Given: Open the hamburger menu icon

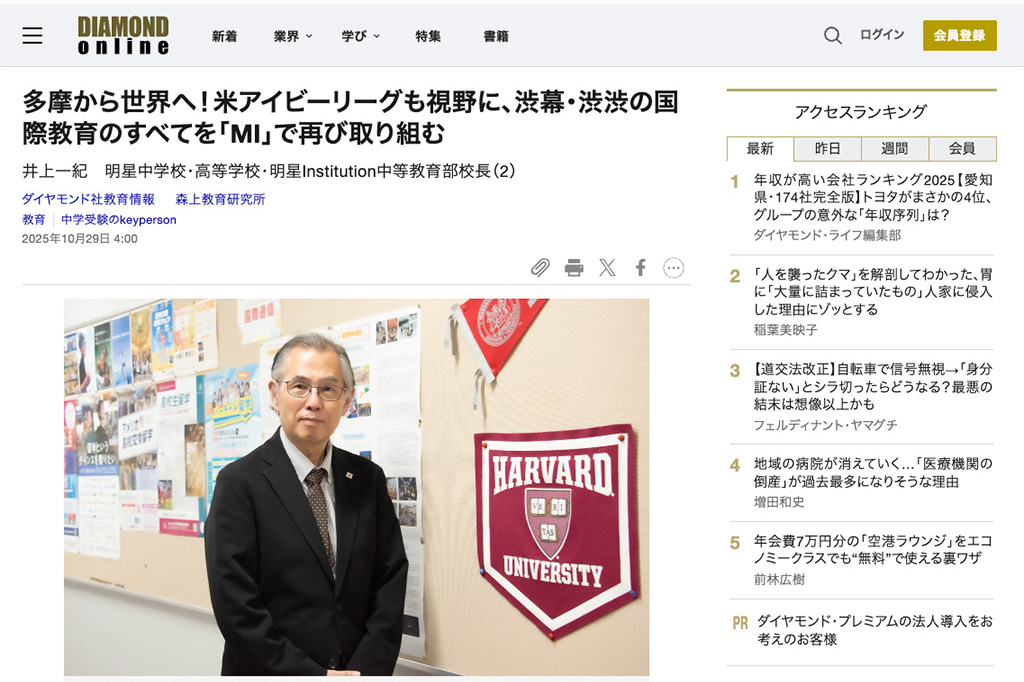Looking at the screenshot, I should tap(32, 35).
